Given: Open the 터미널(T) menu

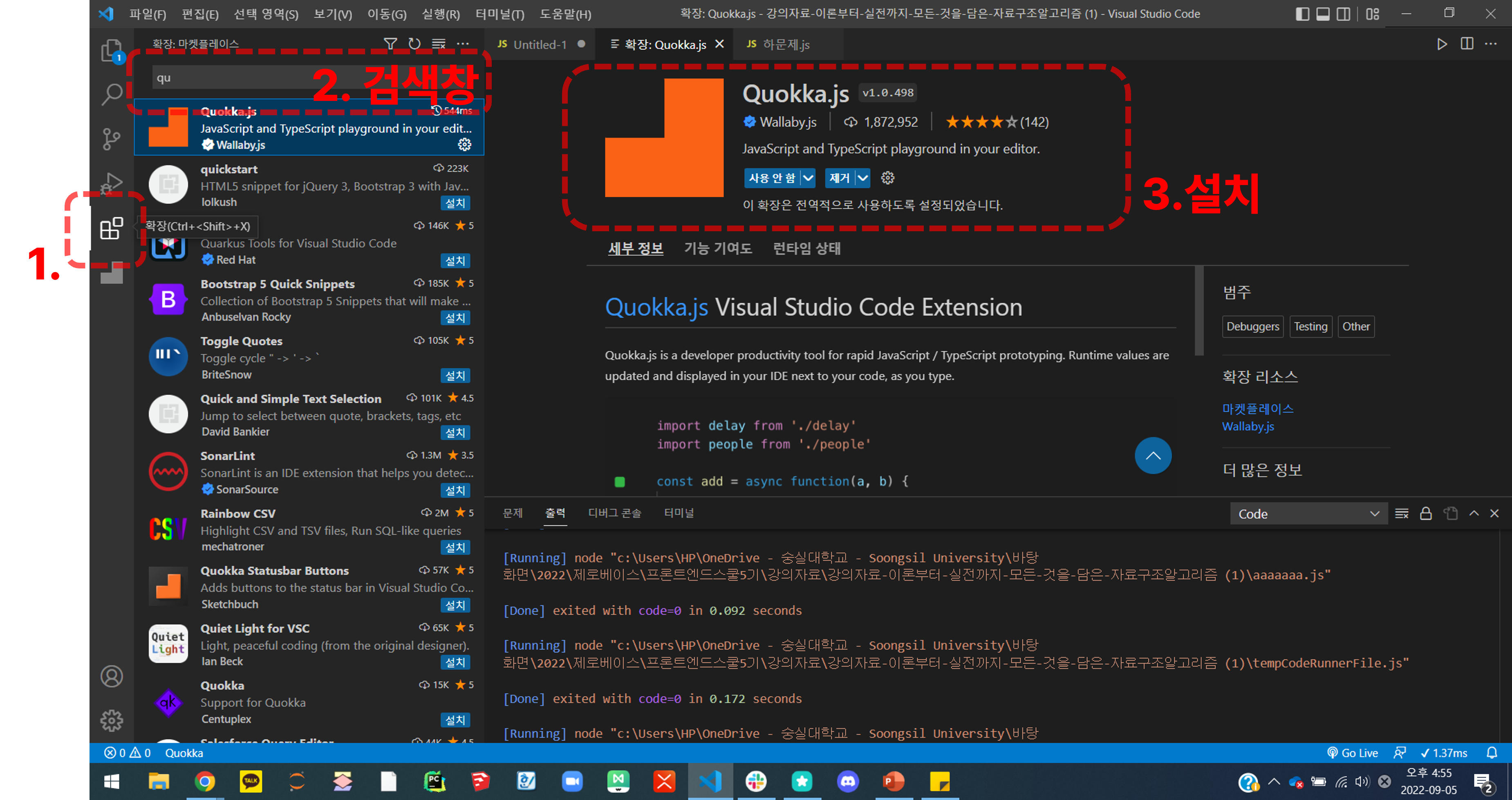Looking at the screenshot, I should (500, 14).
